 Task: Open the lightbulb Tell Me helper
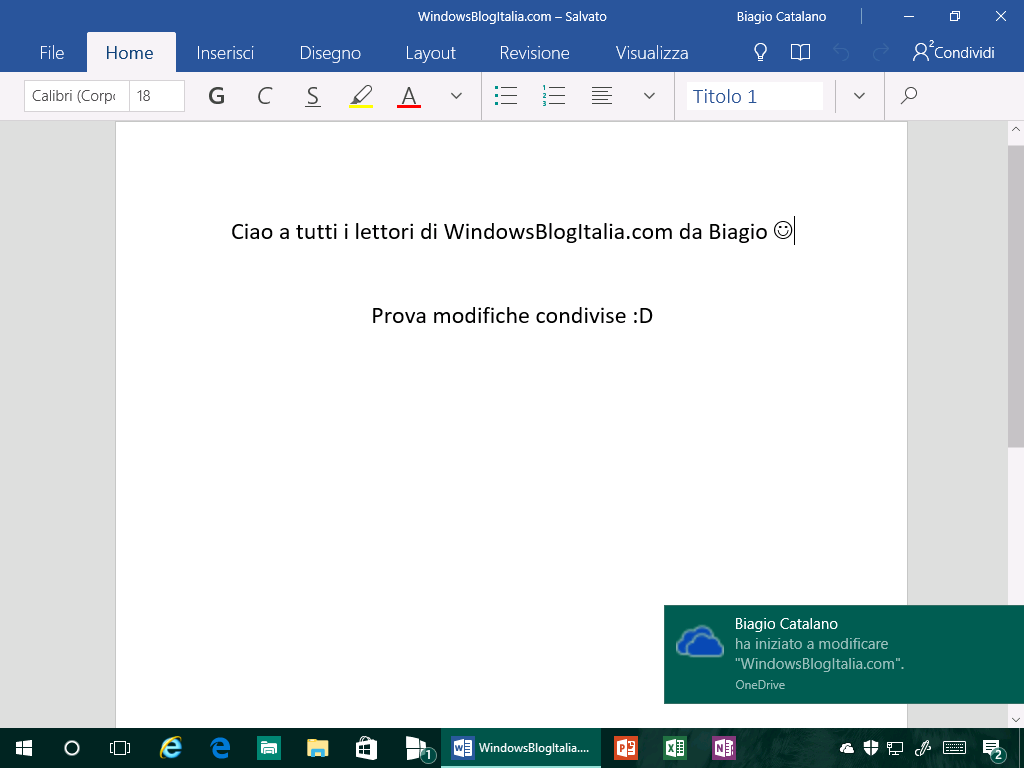pyautogui.click(x=760, y=52)
